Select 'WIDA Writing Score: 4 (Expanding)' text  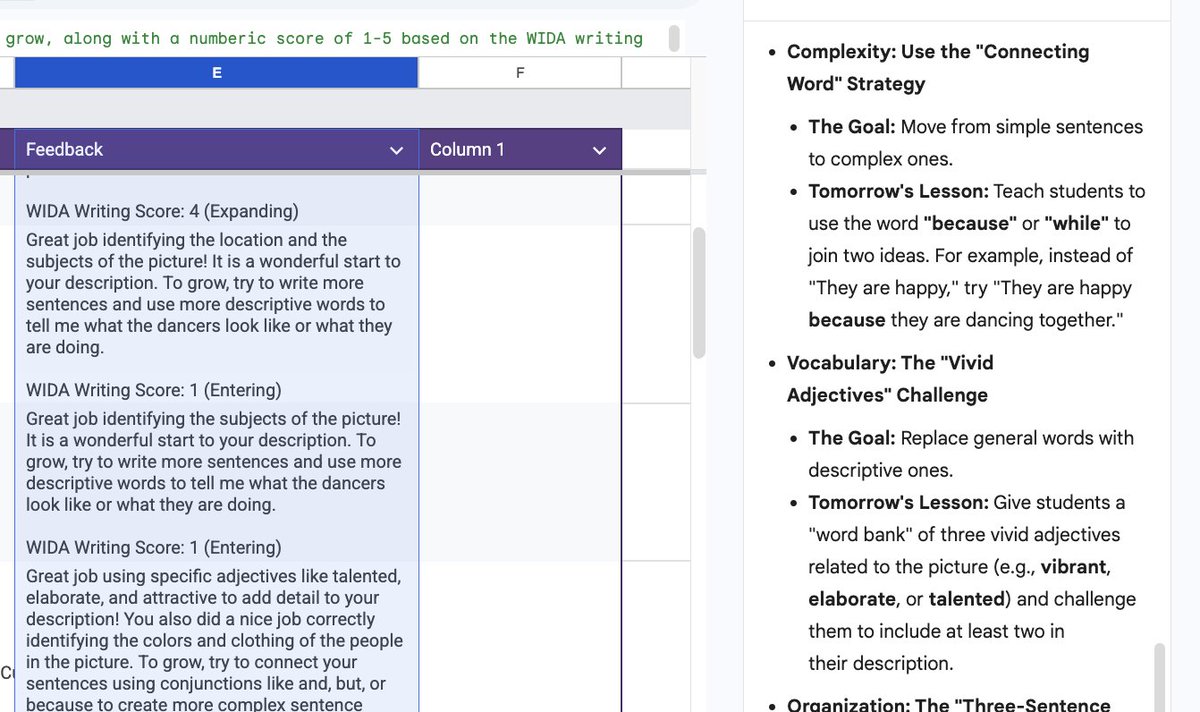tap(162, 211)
